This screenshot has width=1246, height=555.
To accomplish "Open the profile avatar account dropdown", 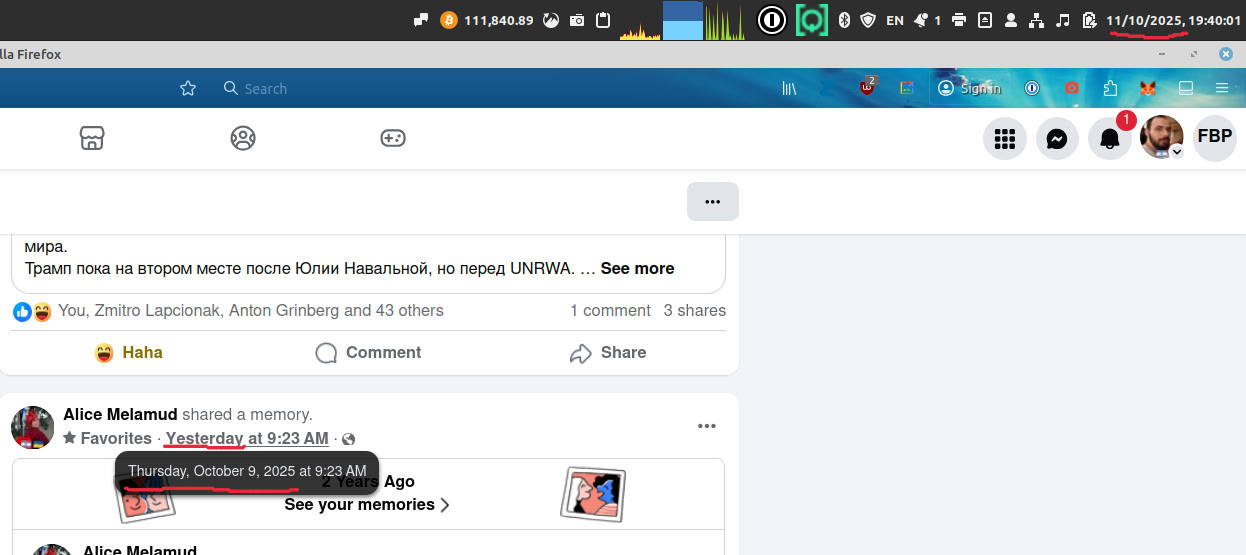I will 1162,138.
